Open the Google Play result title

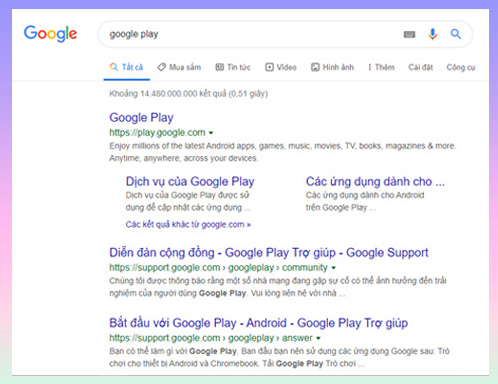(141, 117)
